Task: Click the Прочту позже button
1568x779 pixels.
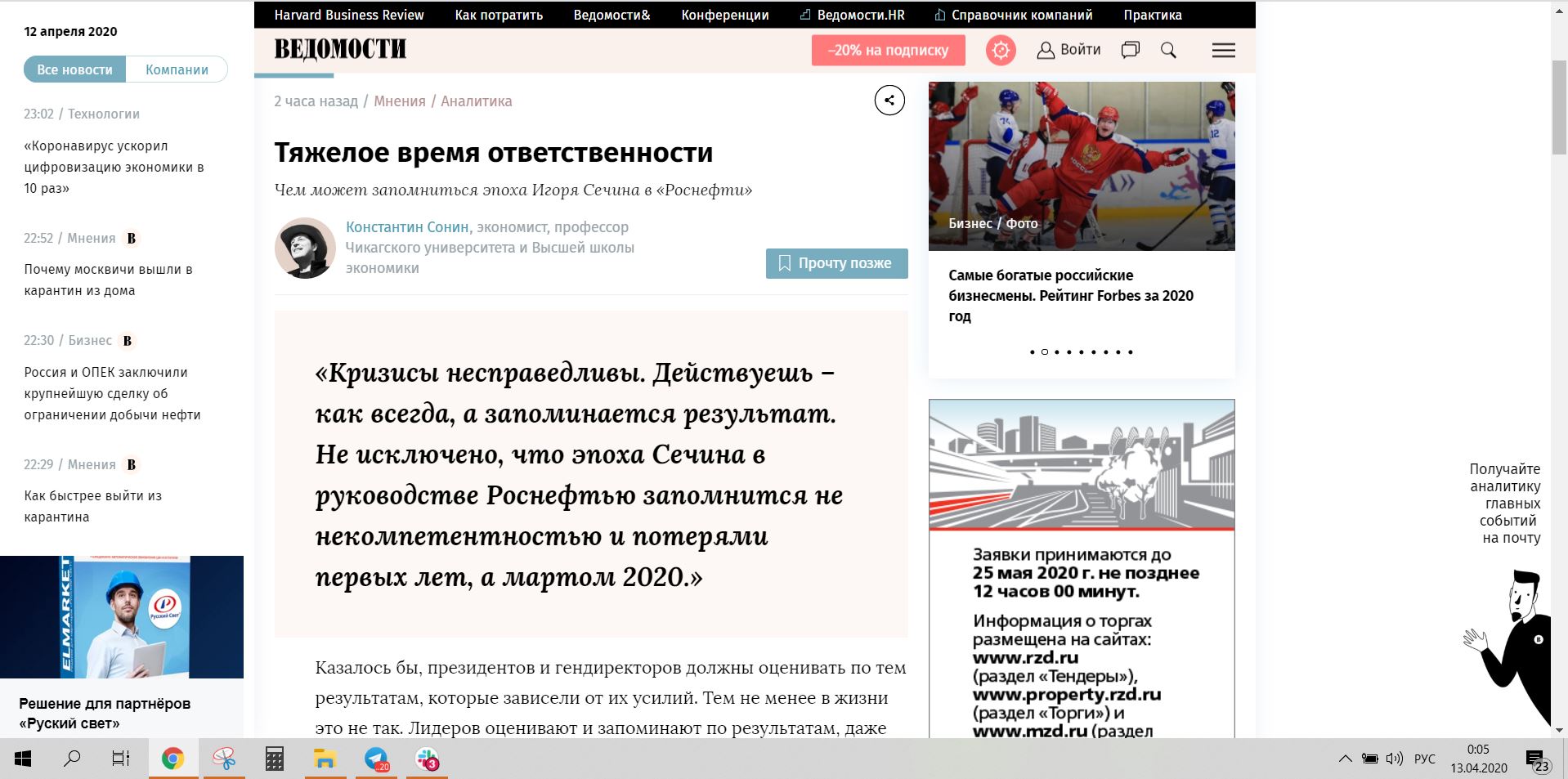Action: [836, 263]
